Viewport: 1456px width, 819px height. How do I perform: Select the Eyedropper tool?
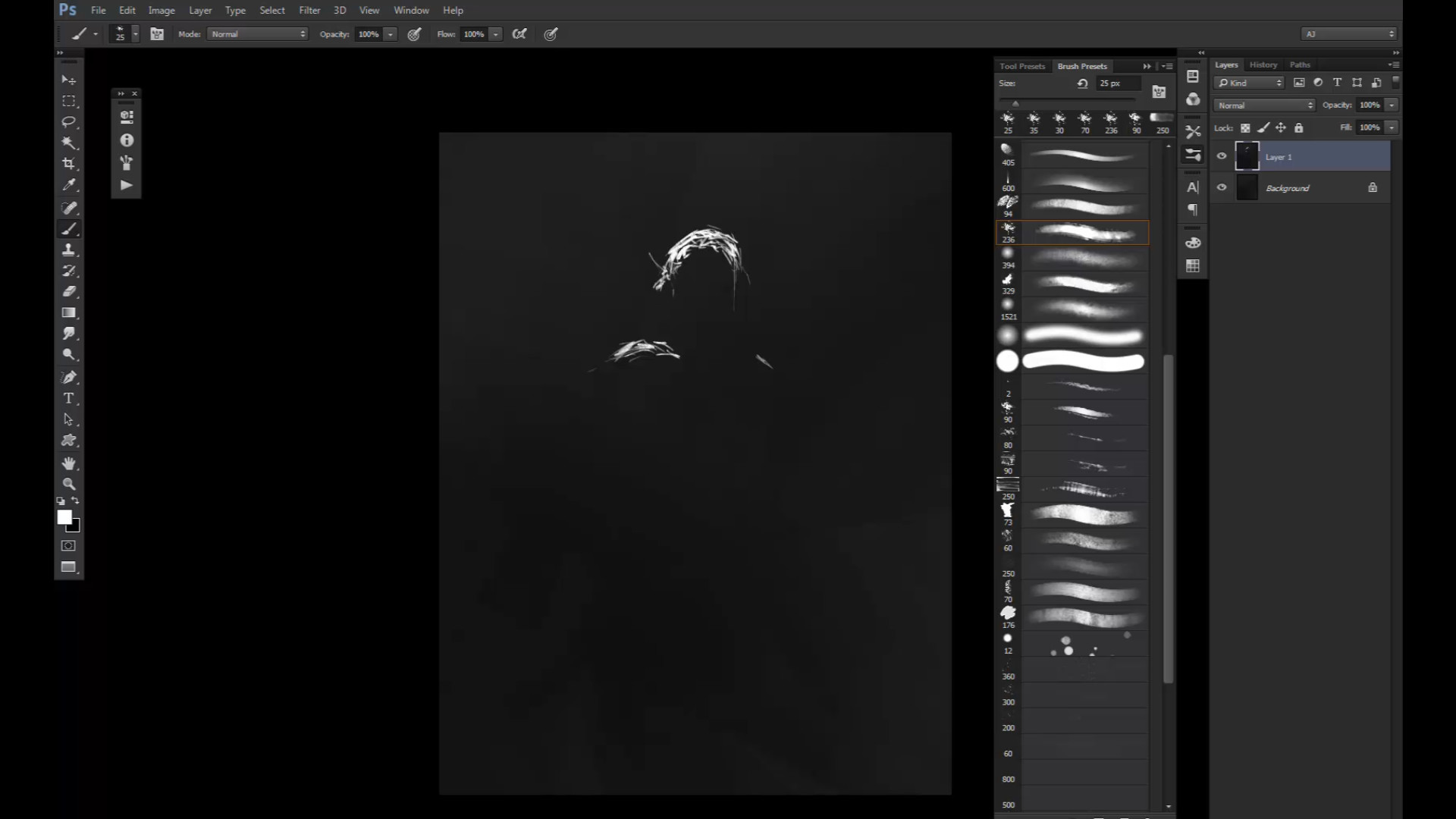click(x=69, y=185)
